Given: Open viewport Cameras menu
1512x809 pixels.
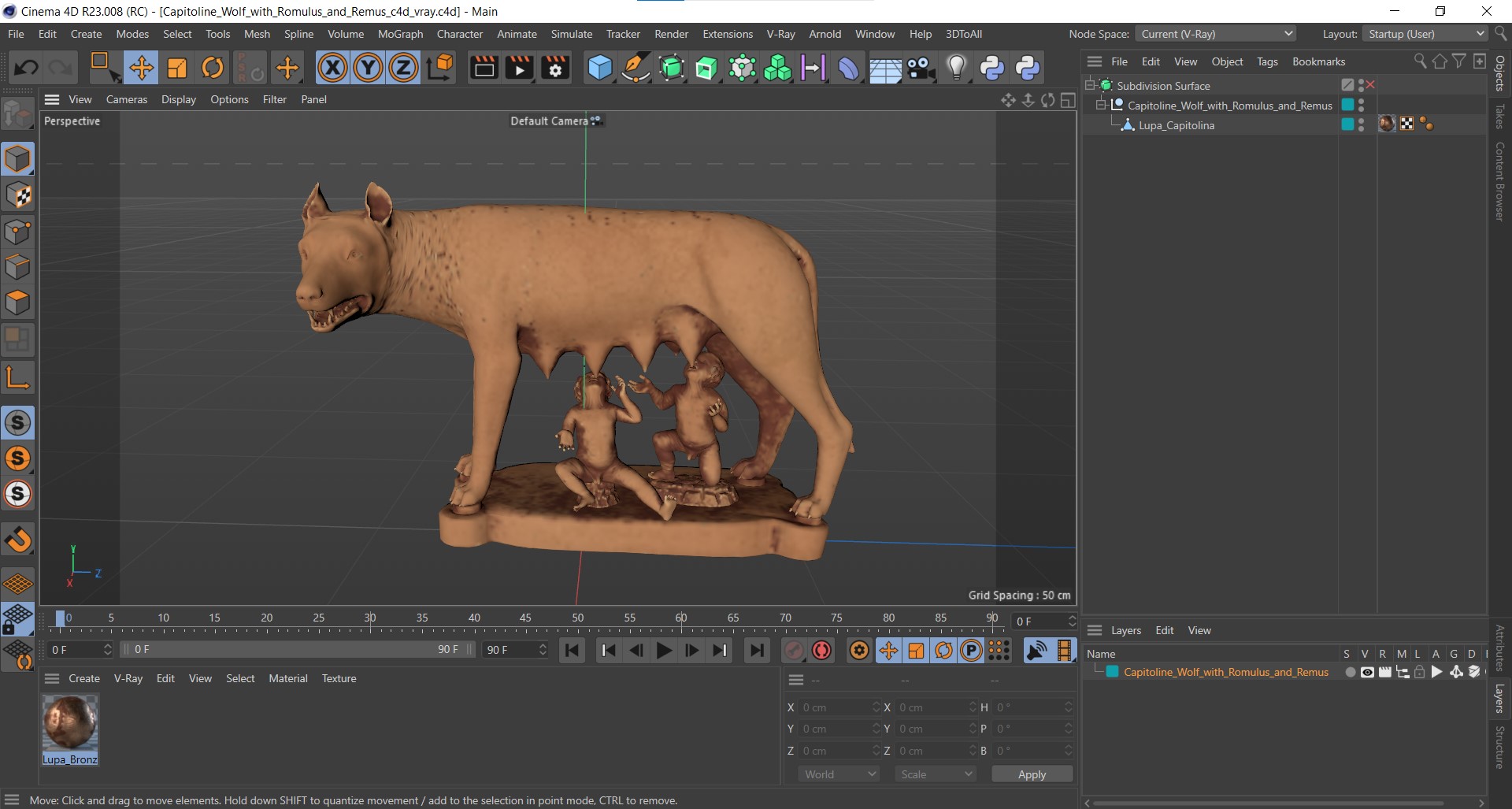Looking at the screenshot, I should point(127,99).
